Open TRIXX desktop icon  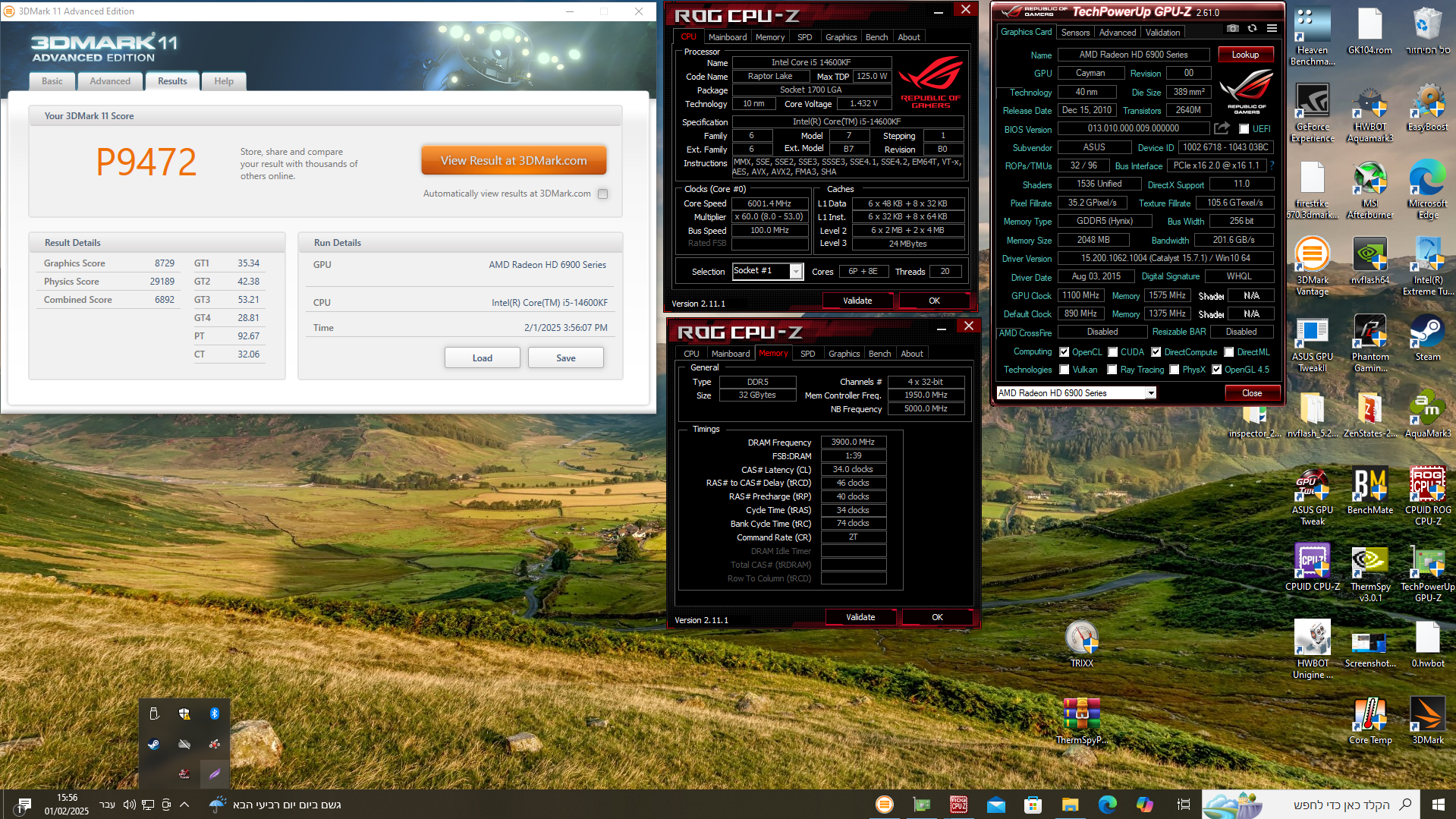tap(1082, 644)
